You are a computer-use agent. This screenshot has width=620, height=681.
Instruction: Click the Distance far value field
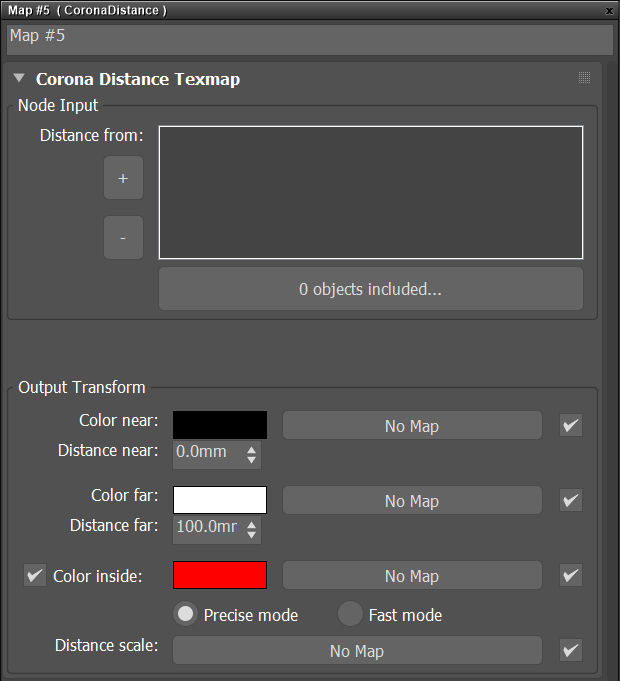click(x=208, y=529)
